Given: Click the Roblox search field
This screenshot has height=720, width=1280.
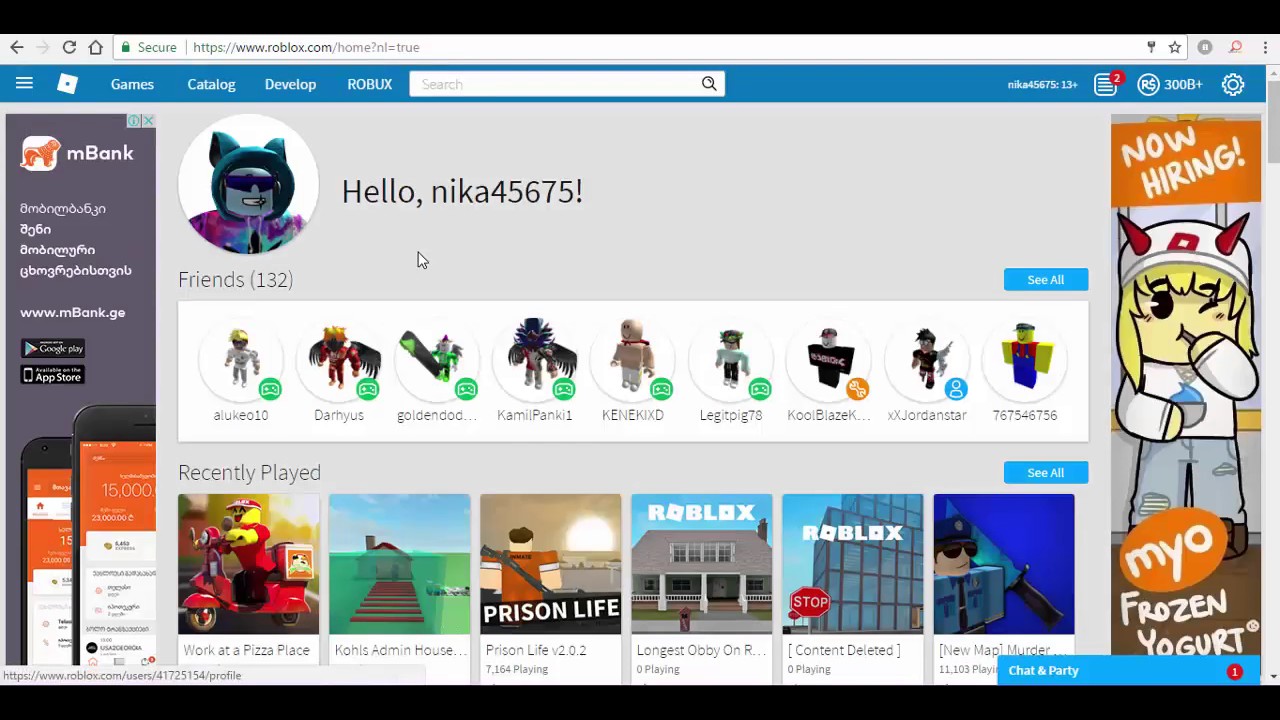Looking at the screenshot, I should pyautogui.click(x=567, y=84).
